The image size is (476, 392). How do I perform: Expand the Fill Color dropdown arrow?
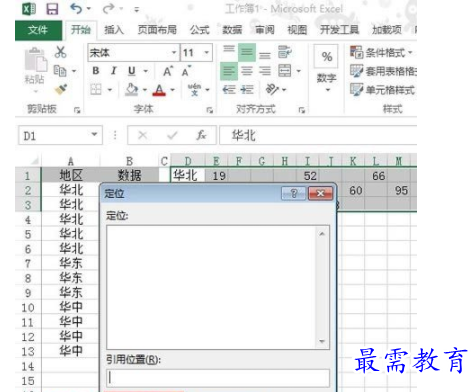[x=145, y=90]
